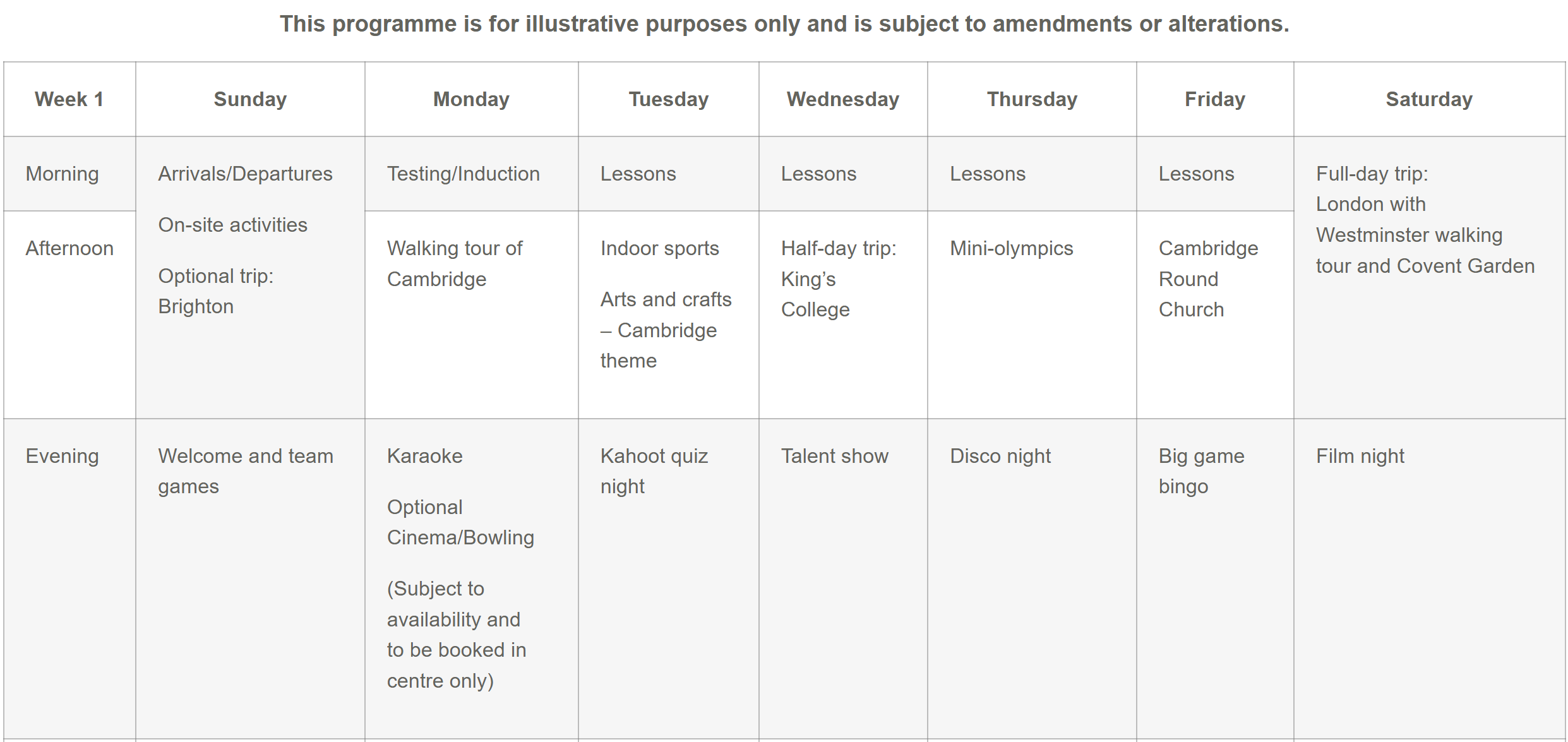Click the Week 1 header cell
This screenshot has height=742, width=1568.
click(69, 99)
